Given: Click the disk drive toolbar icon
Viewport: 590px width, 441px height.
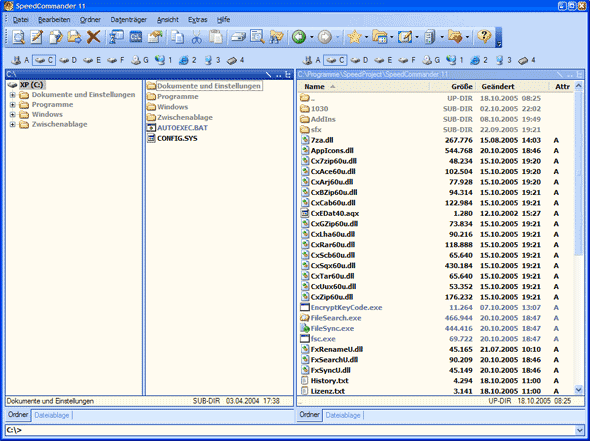Looking at the screenshot, I should pyautogui.click(x=238, y=37).
